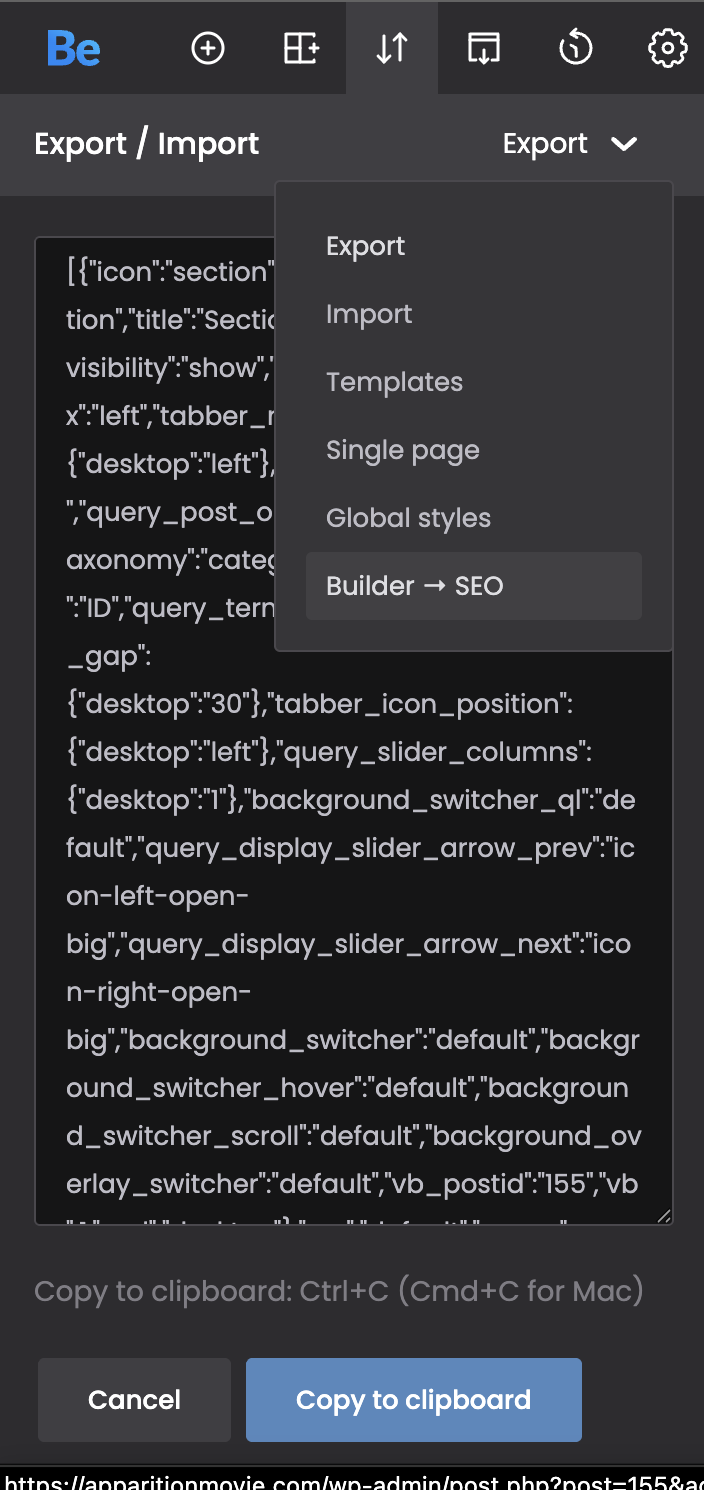Screen dimensions: 704x1490
Task: Choose Import in the dropdown menu
Action: pos(369,314)
